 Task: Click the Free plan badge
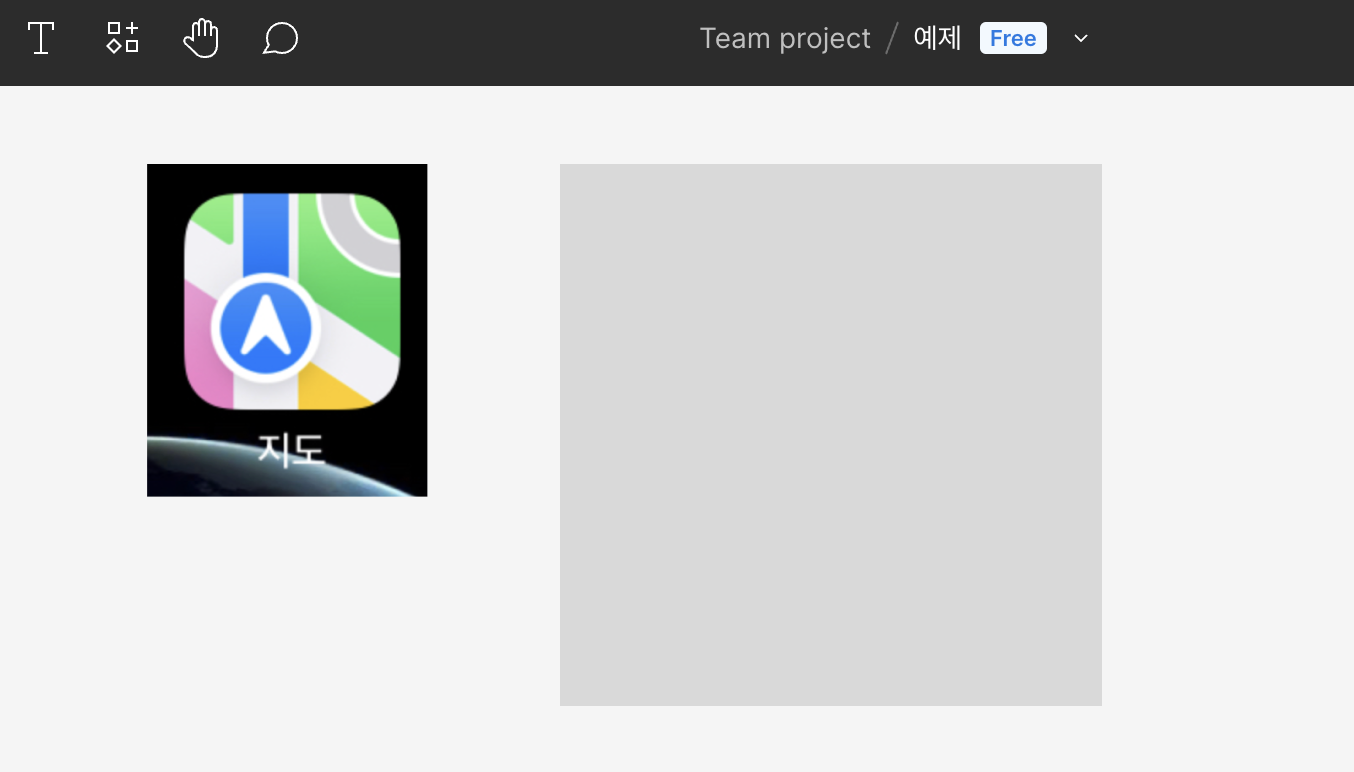pyautogui.click(x=1013, y=38)
